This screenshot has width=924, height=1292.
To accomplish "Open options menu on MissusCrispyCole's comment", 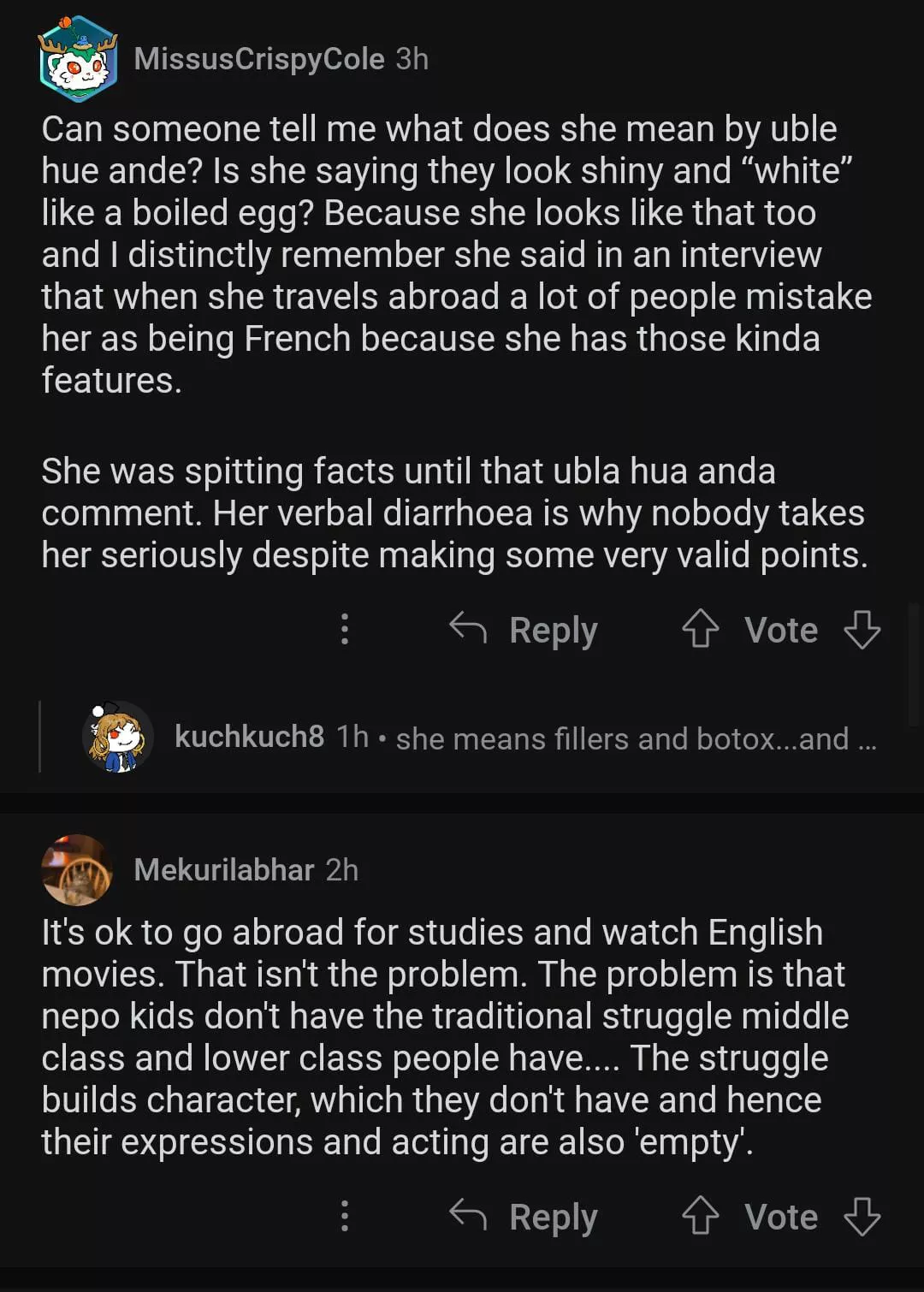I will 345,629.
